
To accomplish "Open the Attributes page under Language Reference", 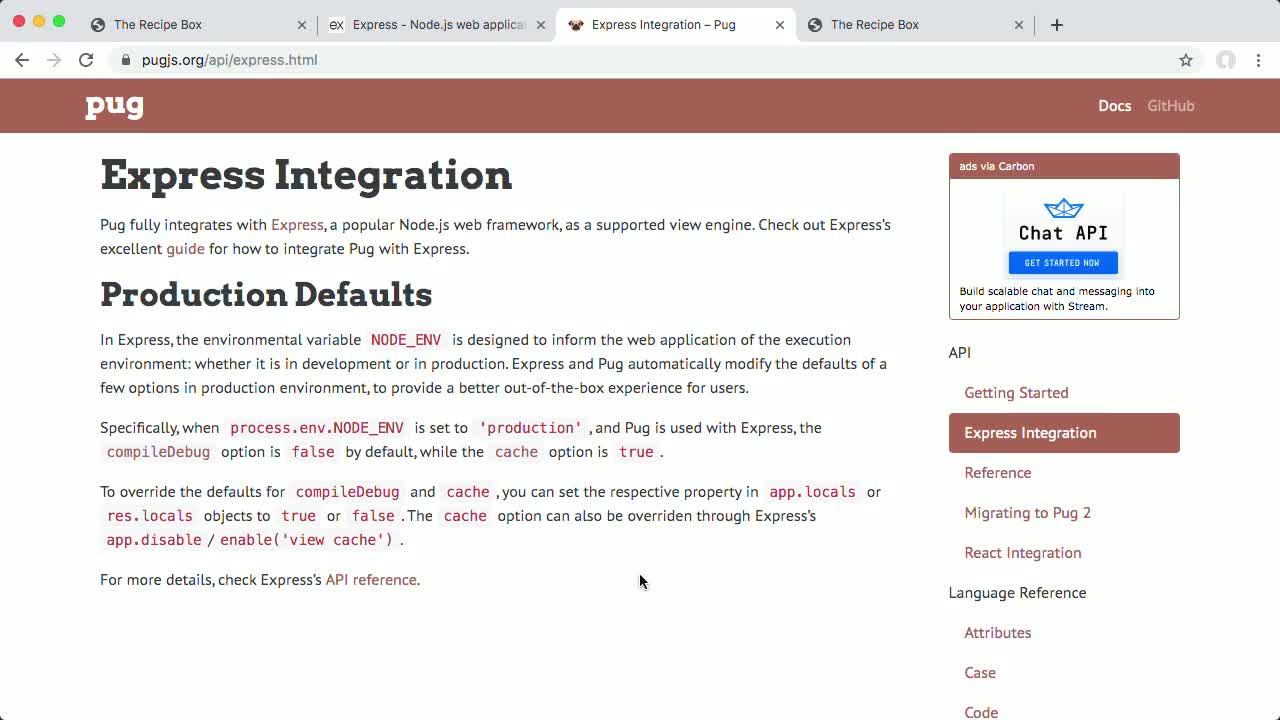I will point(997,632).
